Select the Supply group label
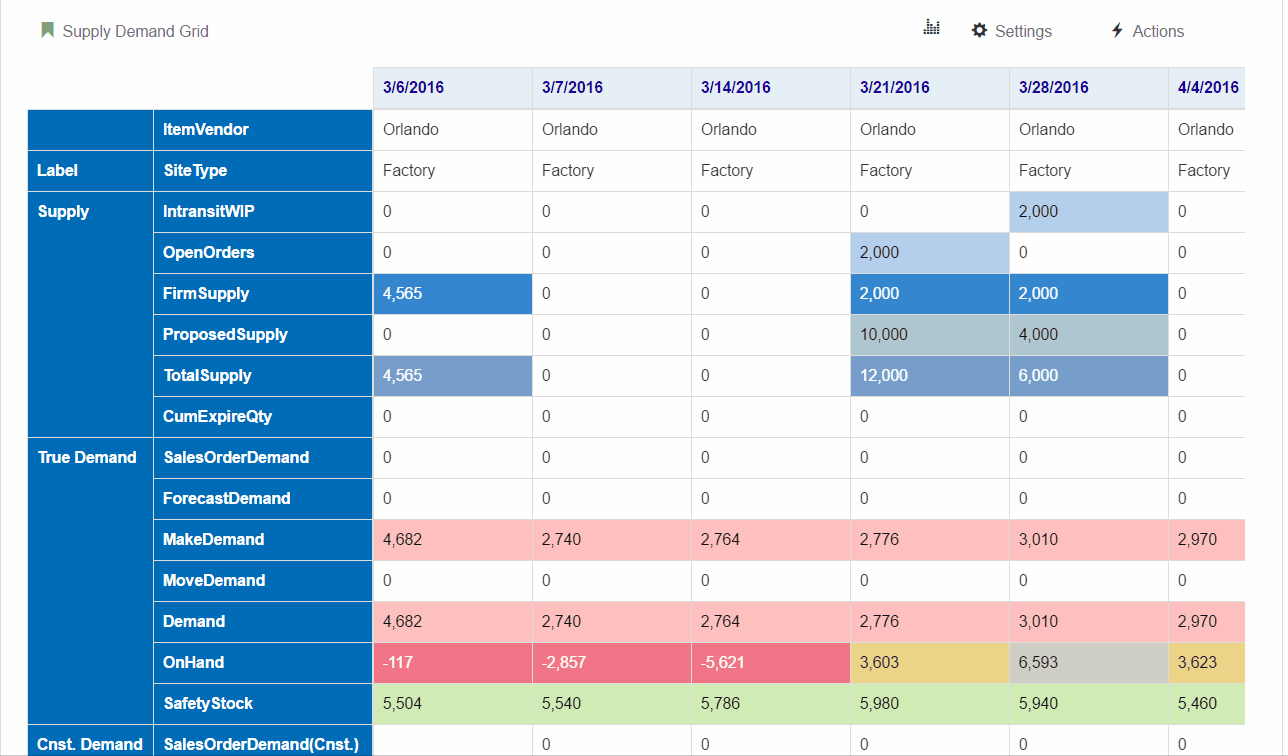 tap(63, 212)
